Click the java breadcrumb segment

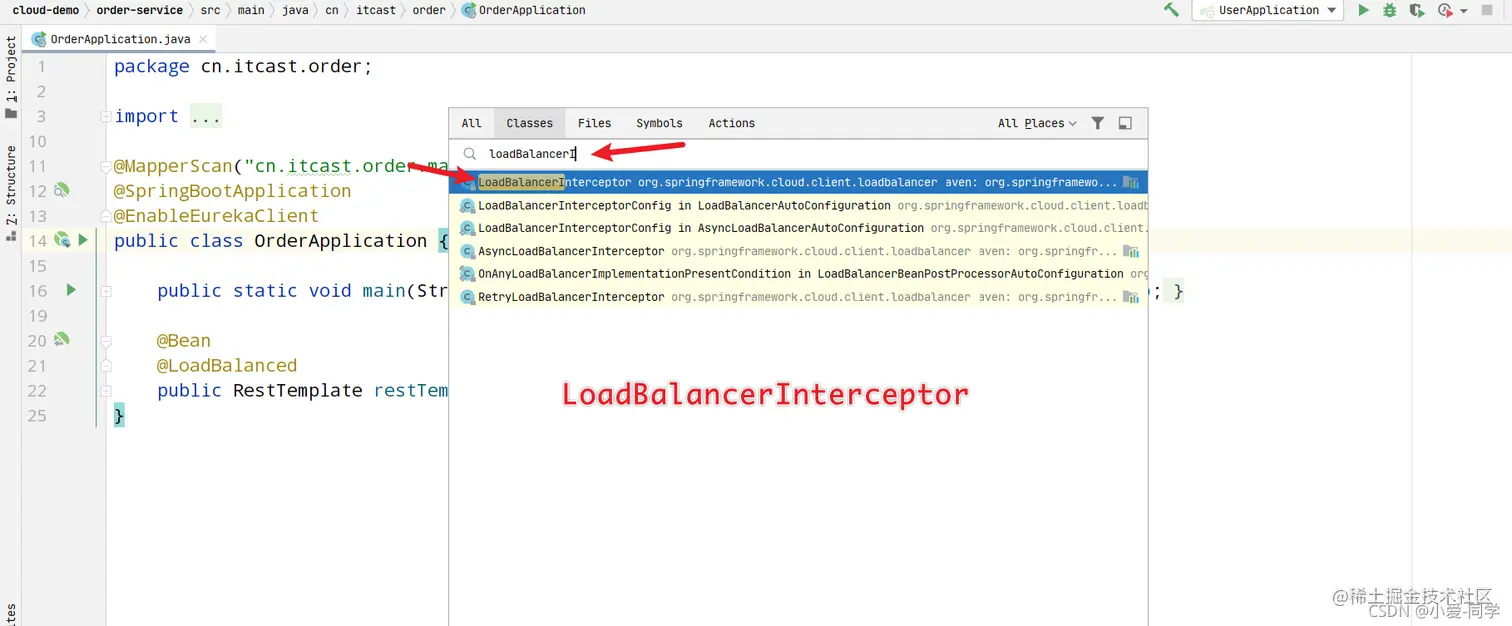pos(295,10)
